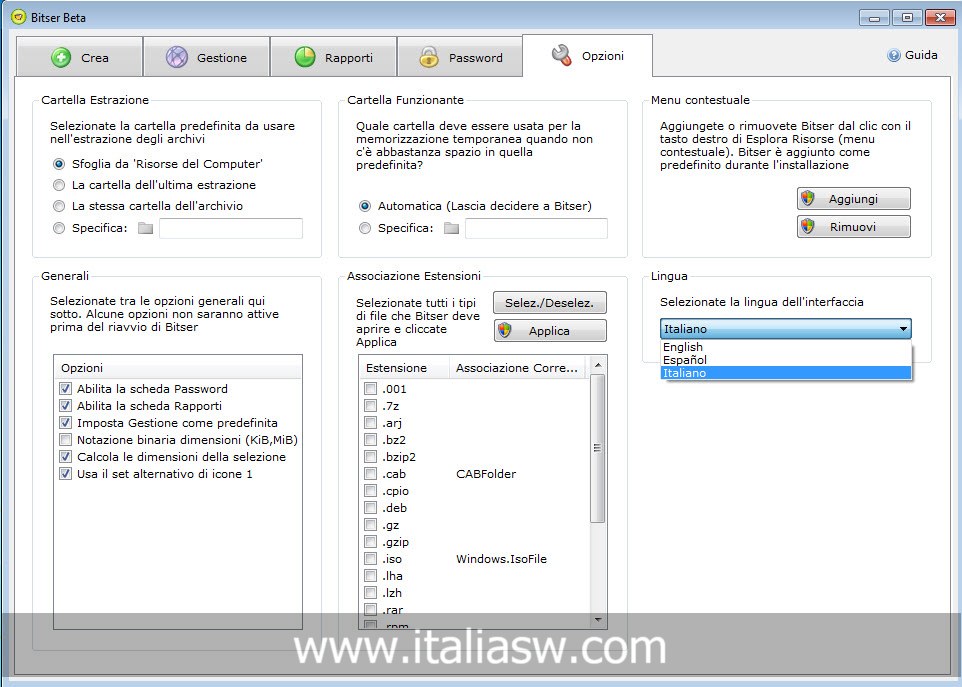Click the Selez./Deselez. button
The width and height of the screenshot is (962, 687).
550,303
